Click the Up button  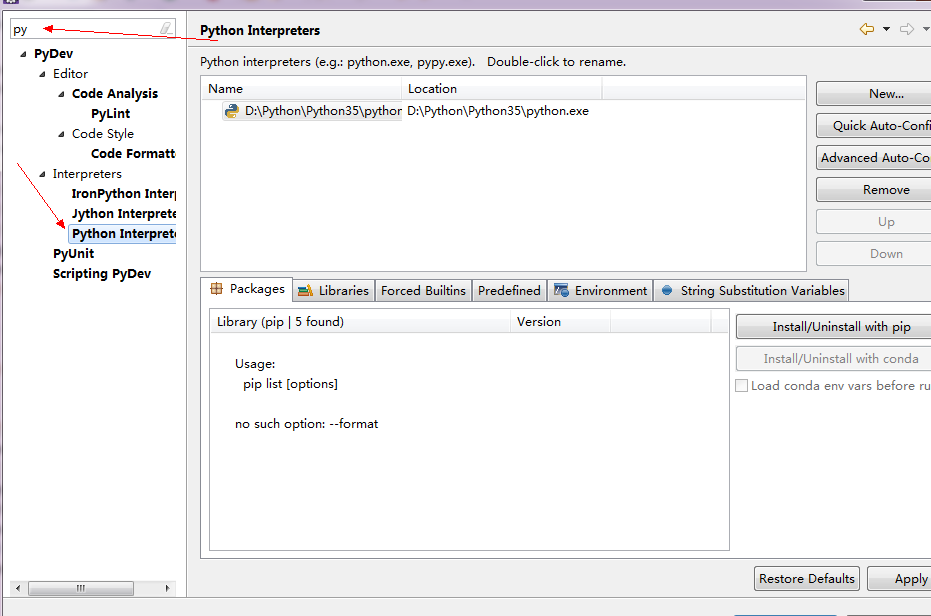(873, 222)
